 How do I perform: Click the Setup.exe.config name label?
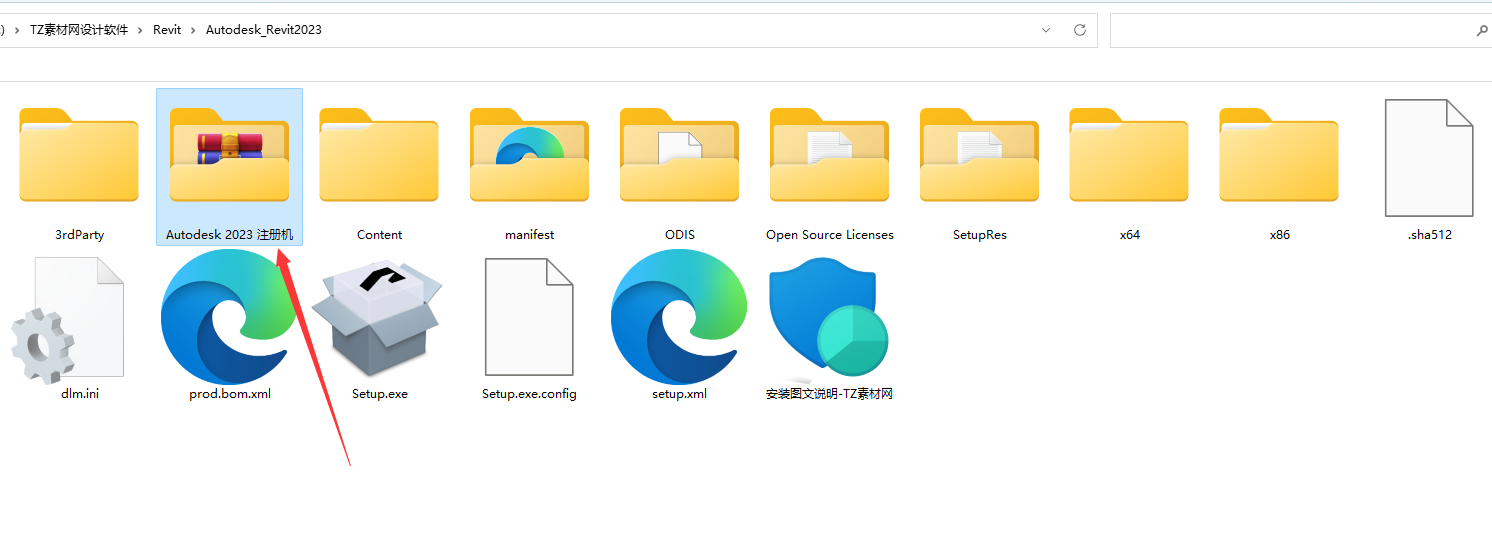(529, 394)
